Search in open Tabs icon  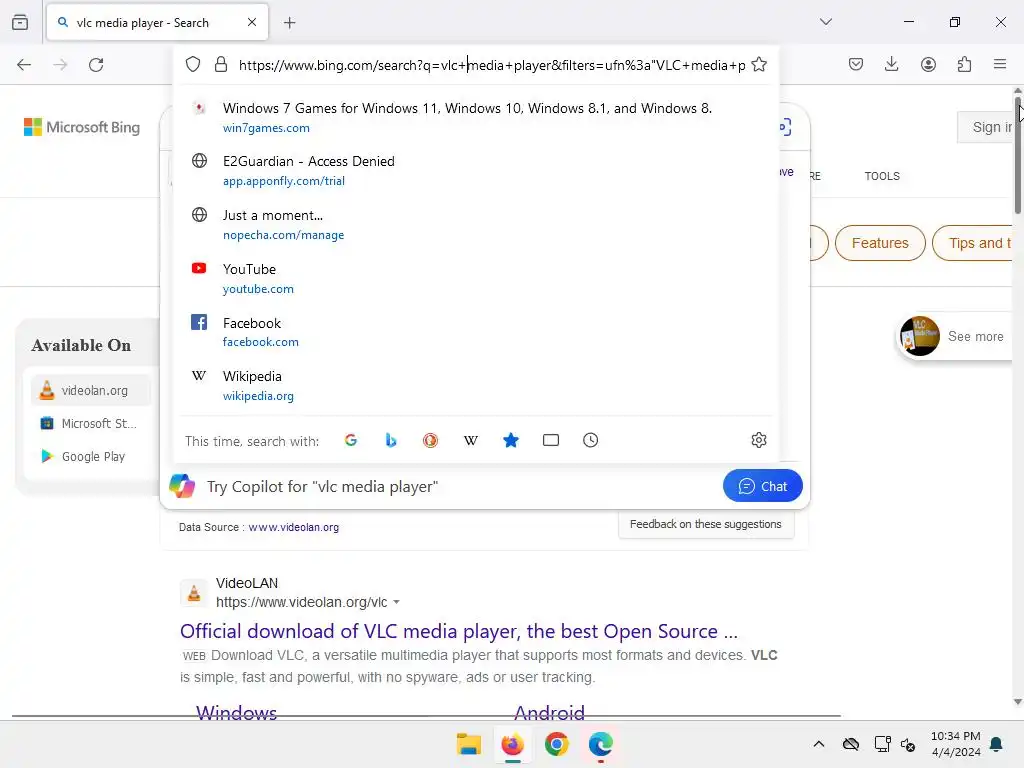pyautogui.click(x=551, y=440)
